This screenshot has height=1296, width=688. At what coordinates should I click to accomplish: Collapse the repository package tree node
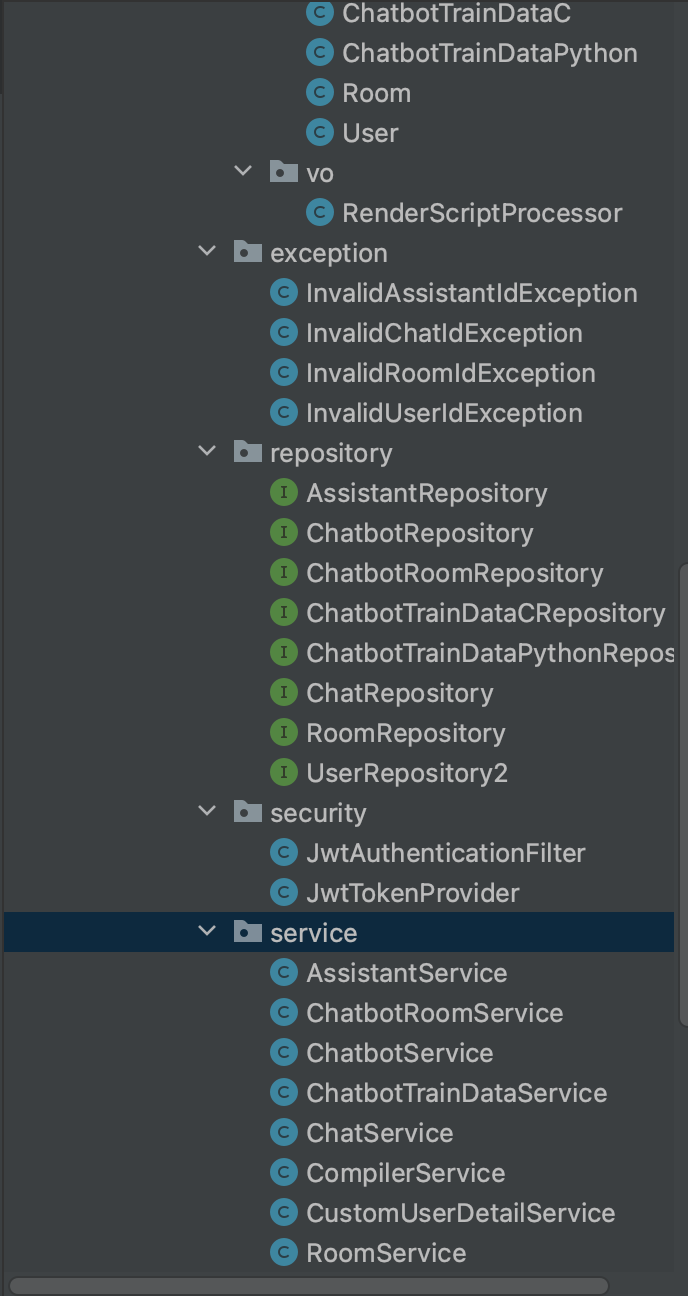point(208,451)
